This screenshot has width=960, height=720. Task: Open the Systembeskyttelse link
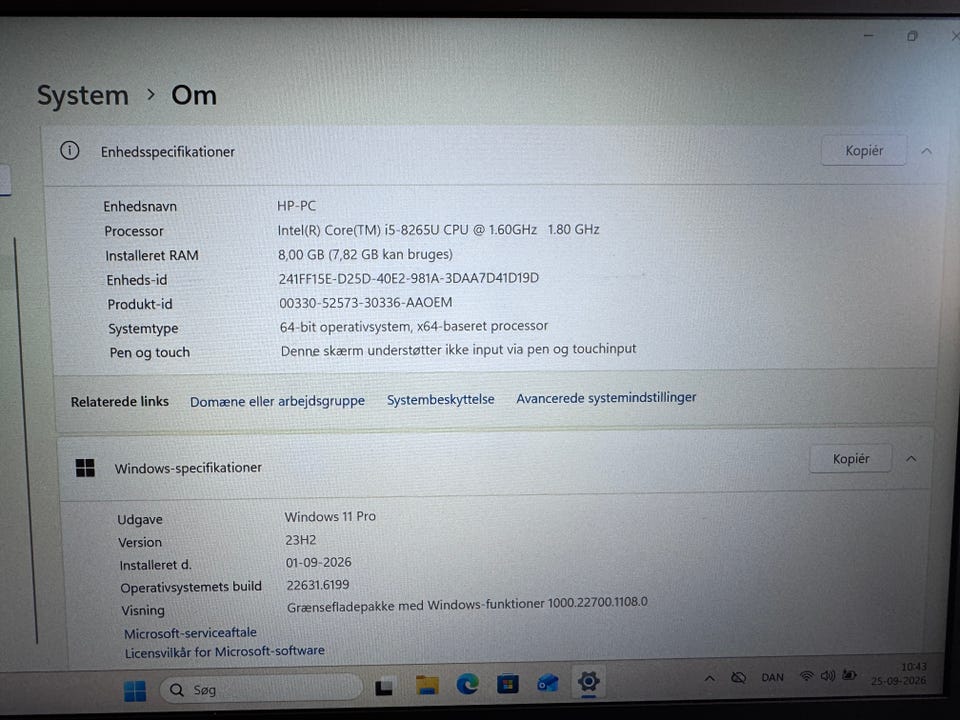pos(440,399)
